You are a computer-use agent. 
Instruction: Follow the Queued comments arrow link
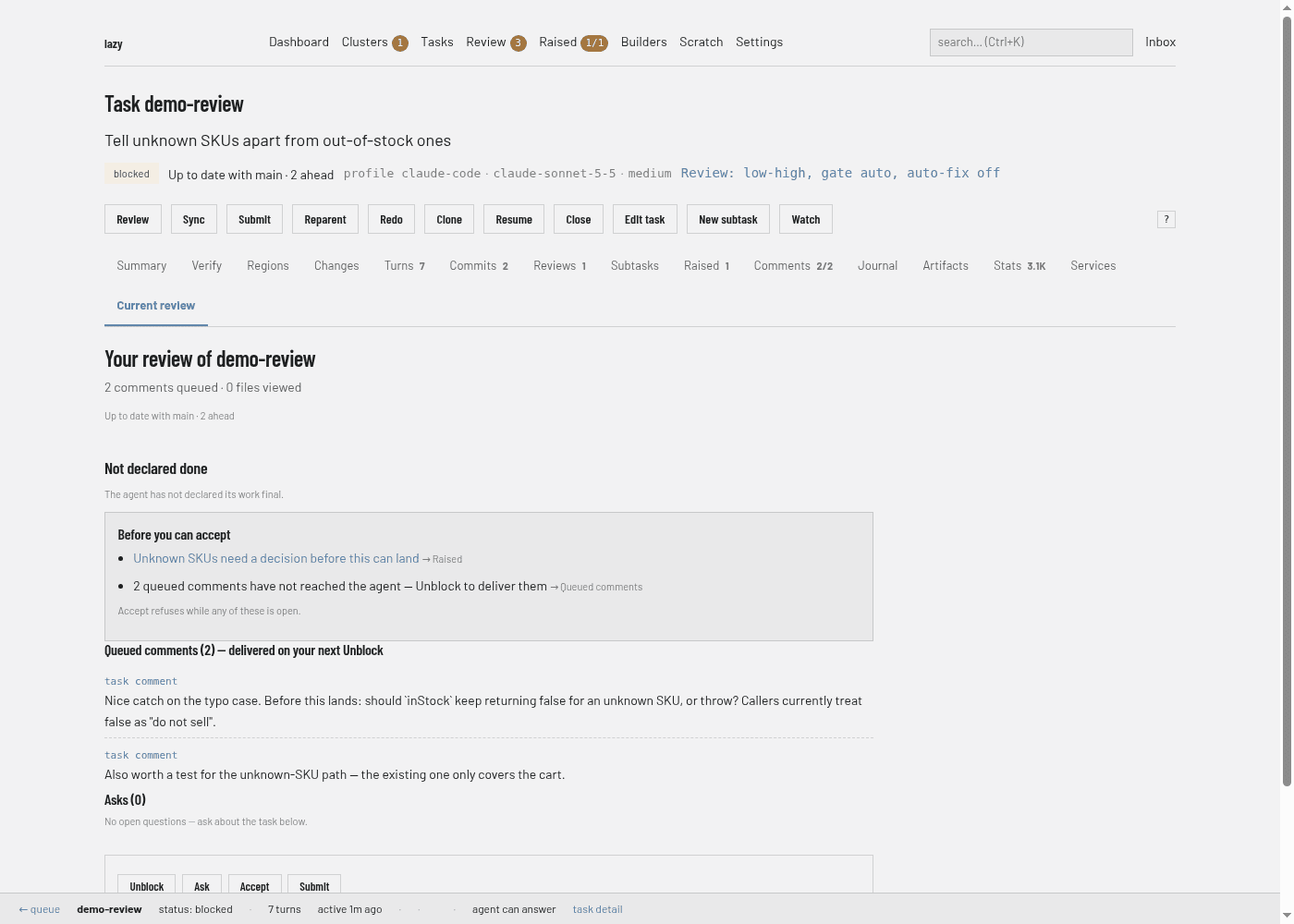pos(596,587)
